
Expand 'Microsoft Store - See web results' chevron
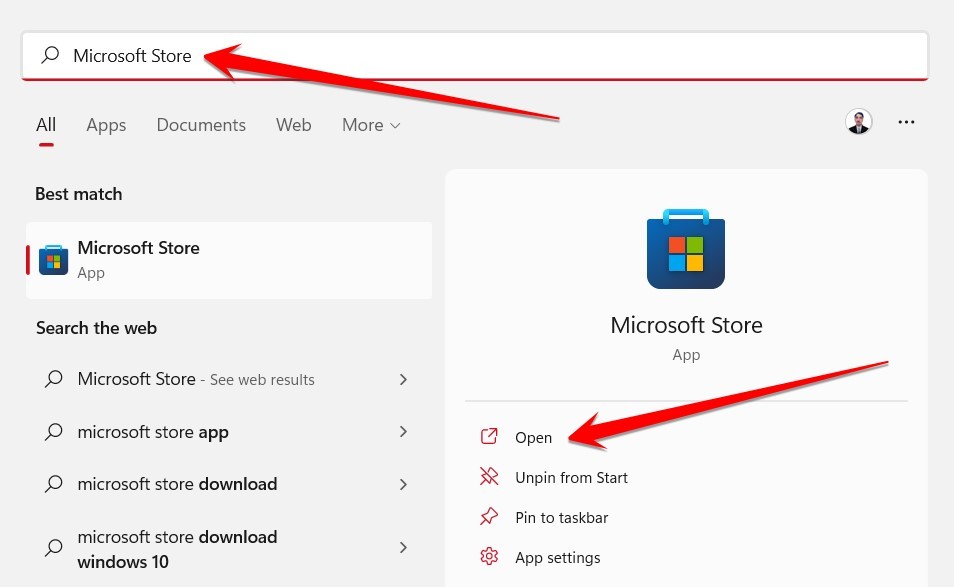(403, 380)
